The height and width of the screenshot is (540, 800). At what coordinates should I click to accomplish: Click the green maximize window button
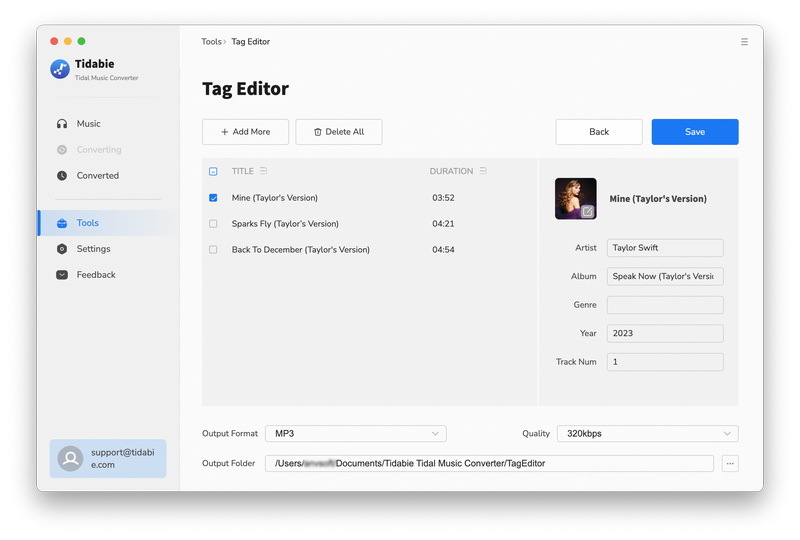click(81, 41)
